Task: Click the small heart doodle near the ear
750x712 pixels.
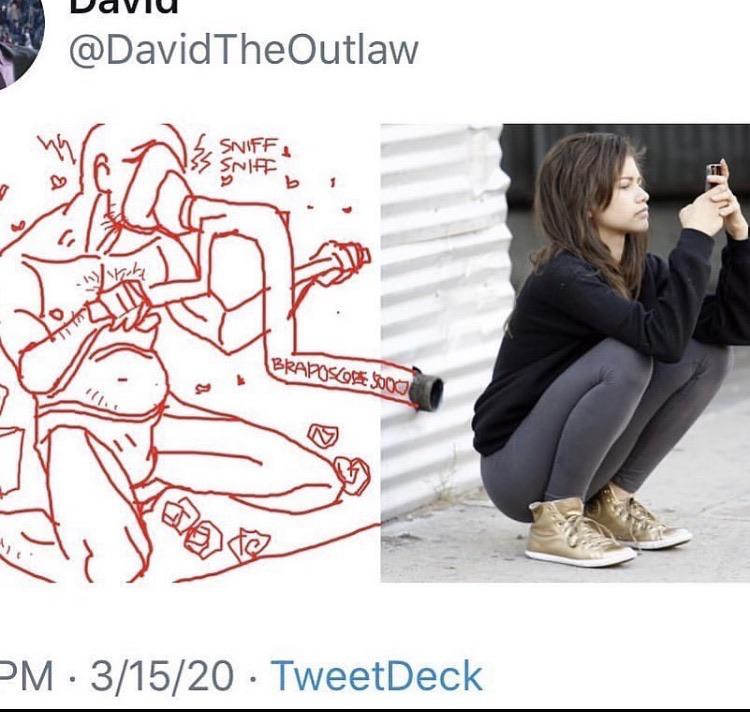Action: click(58, 182)
